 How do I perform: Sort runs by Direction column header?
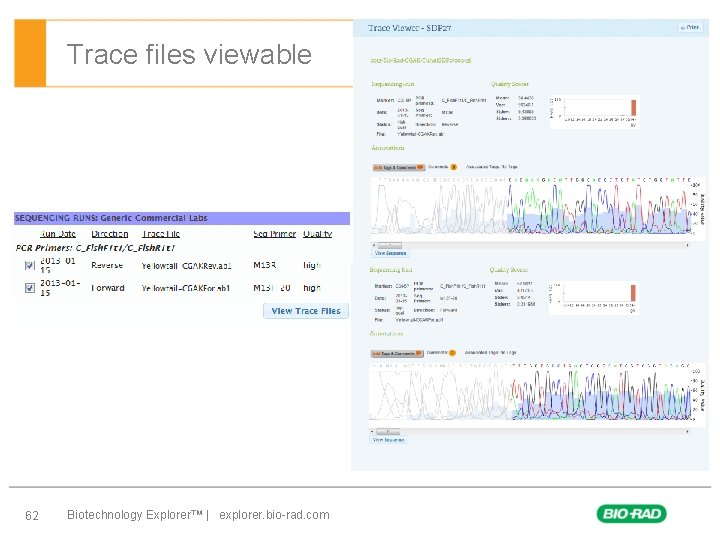[x=110, y=234]
